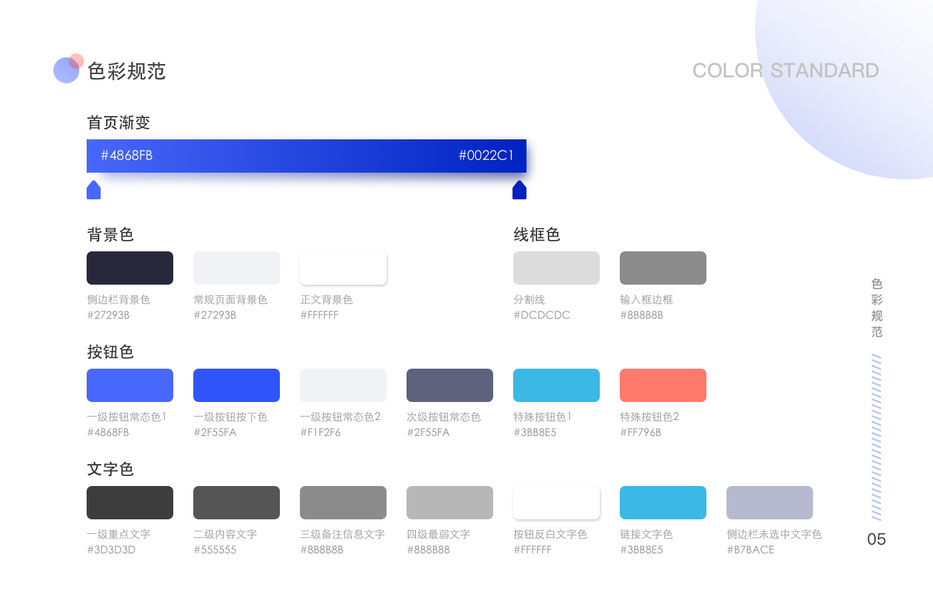Click the #FF796B hex value

coord(641,432)
